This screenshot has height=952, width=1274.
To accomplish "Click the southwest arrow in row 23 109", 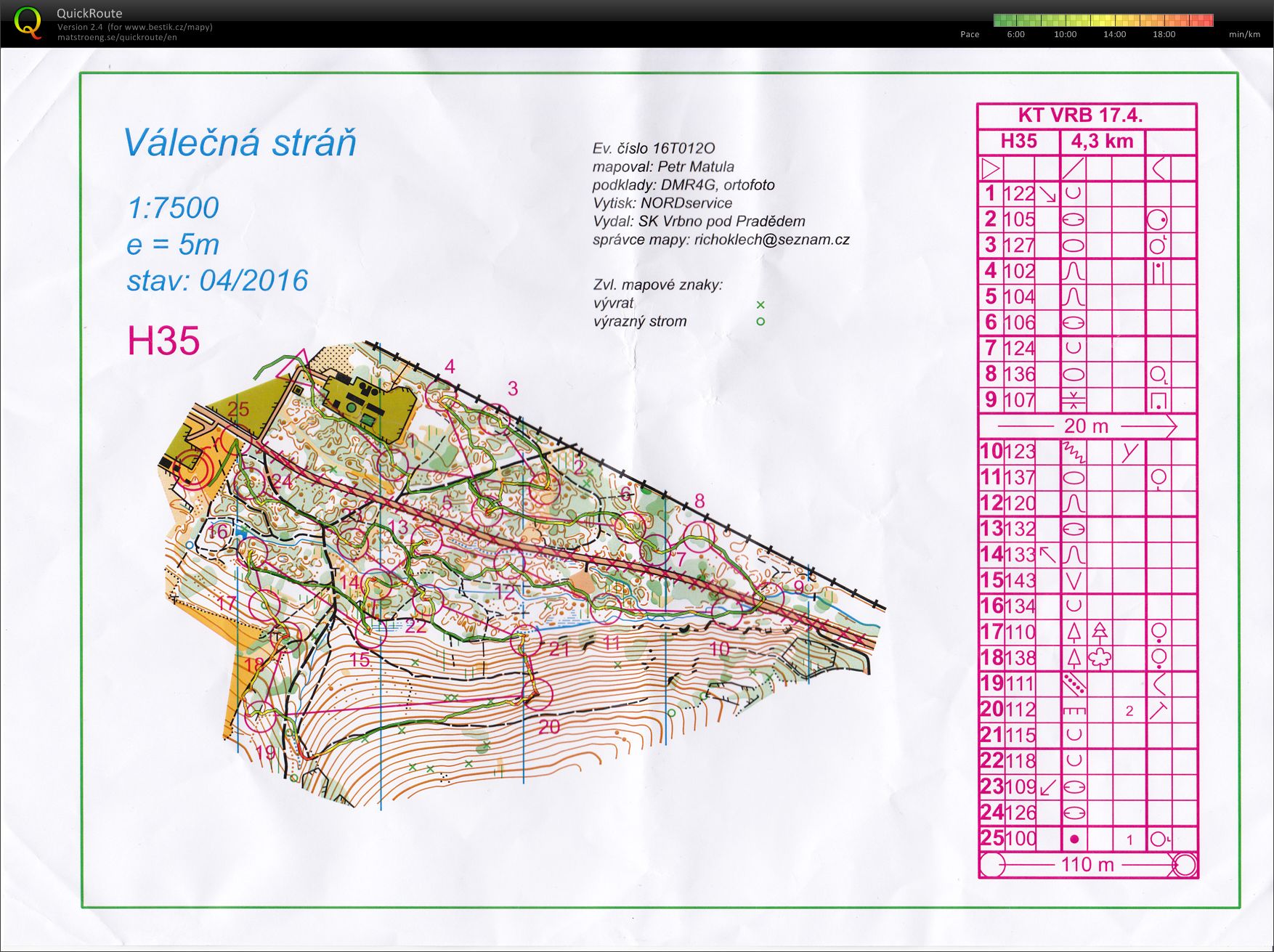I will 1047,786.
